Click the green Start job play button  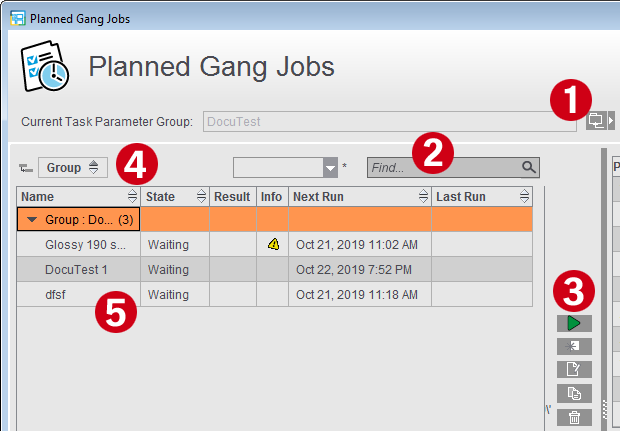tap(573, 323)
